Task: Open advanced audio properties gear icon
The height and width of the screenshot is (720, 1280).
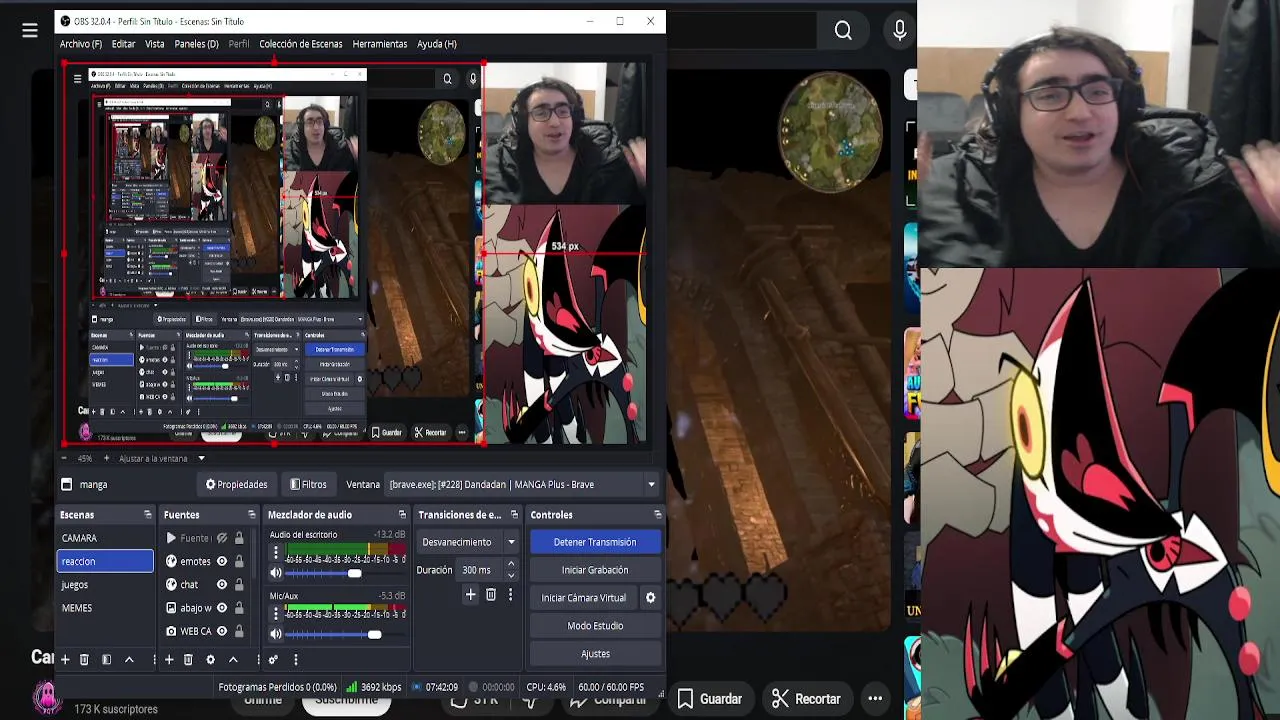Action: coord(273,660)
